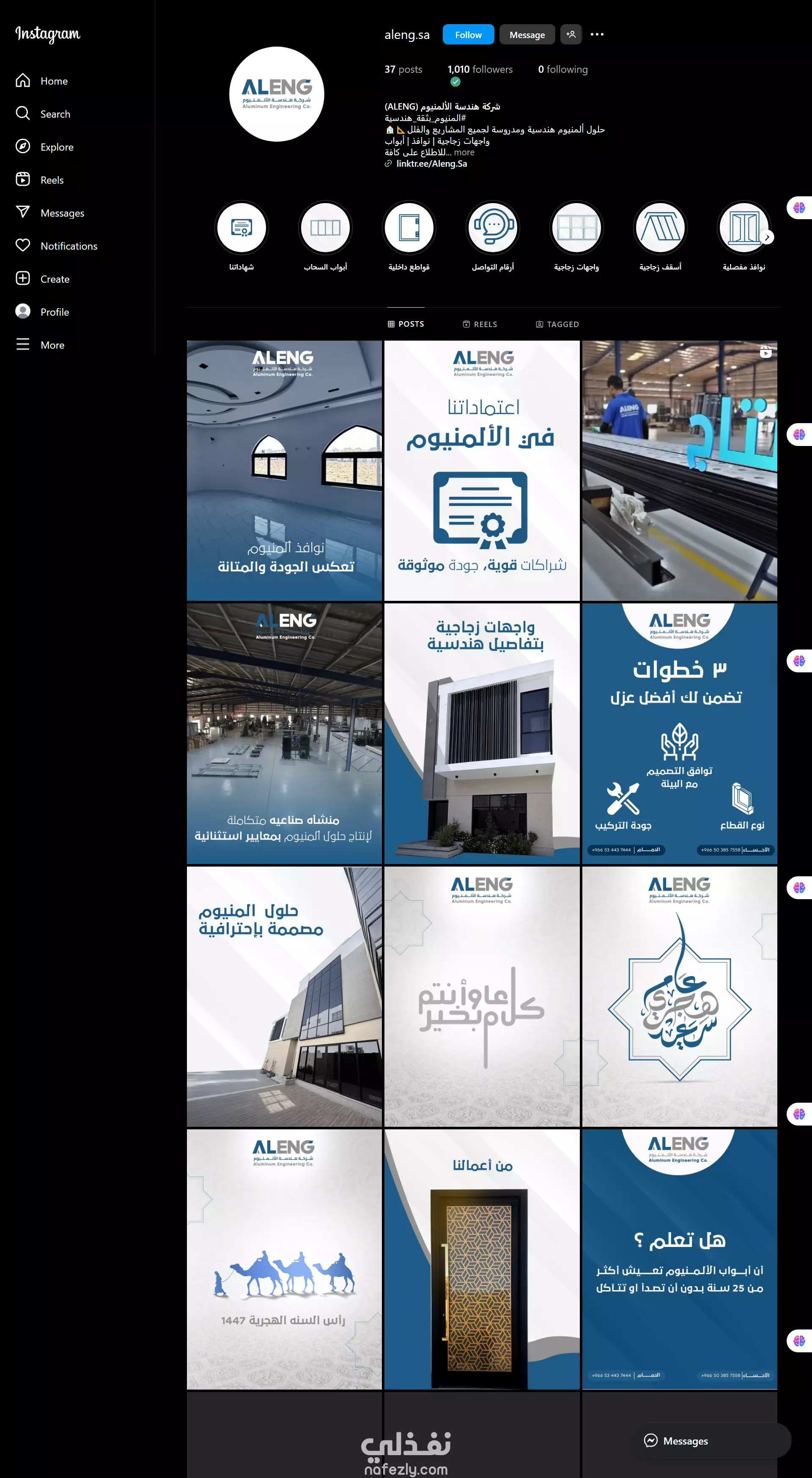The image size is (812, 1478).
Task: Open the اعتماداتنا في الألمنيوم certificate post
Action: point(482,471)
